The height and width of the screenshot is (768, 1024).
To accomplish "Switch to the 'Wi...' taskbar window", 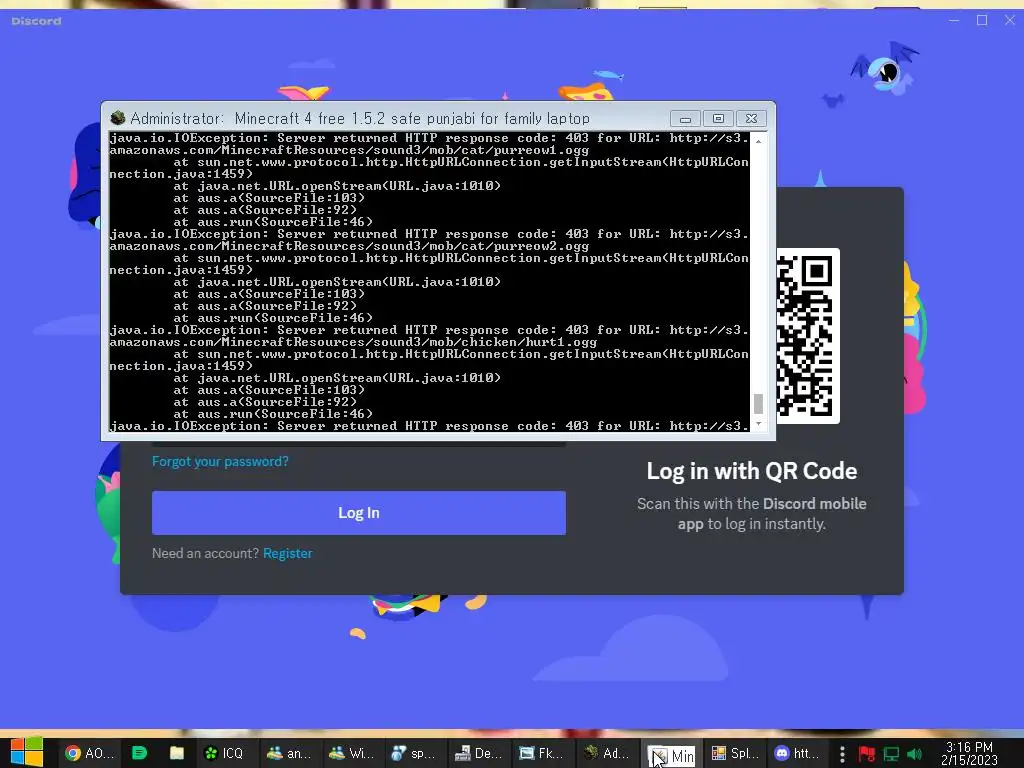I will click(x=352, y=753).
